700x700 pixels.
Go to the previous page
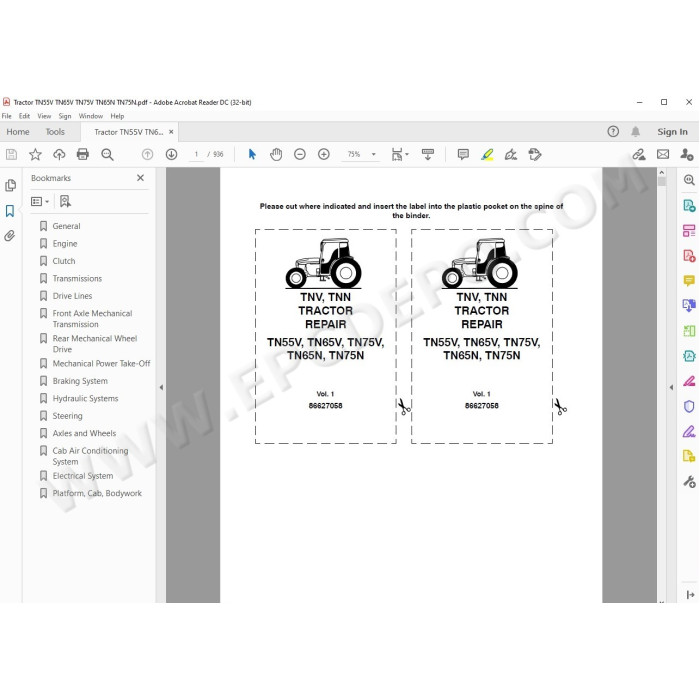147,154
